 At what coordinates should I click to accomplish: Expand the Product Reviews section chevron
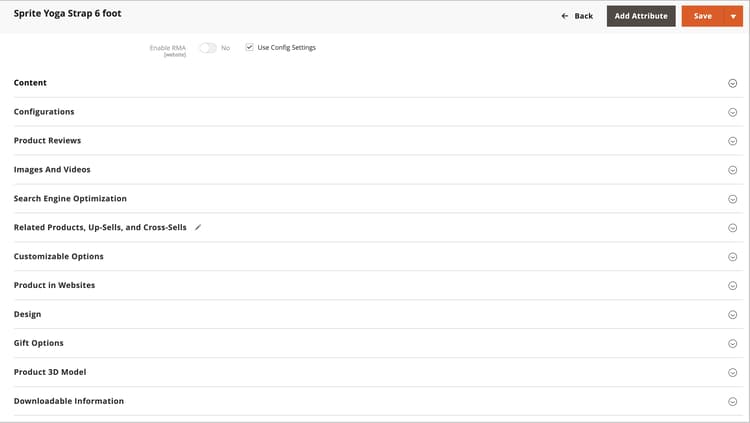[x=732, y=141]
